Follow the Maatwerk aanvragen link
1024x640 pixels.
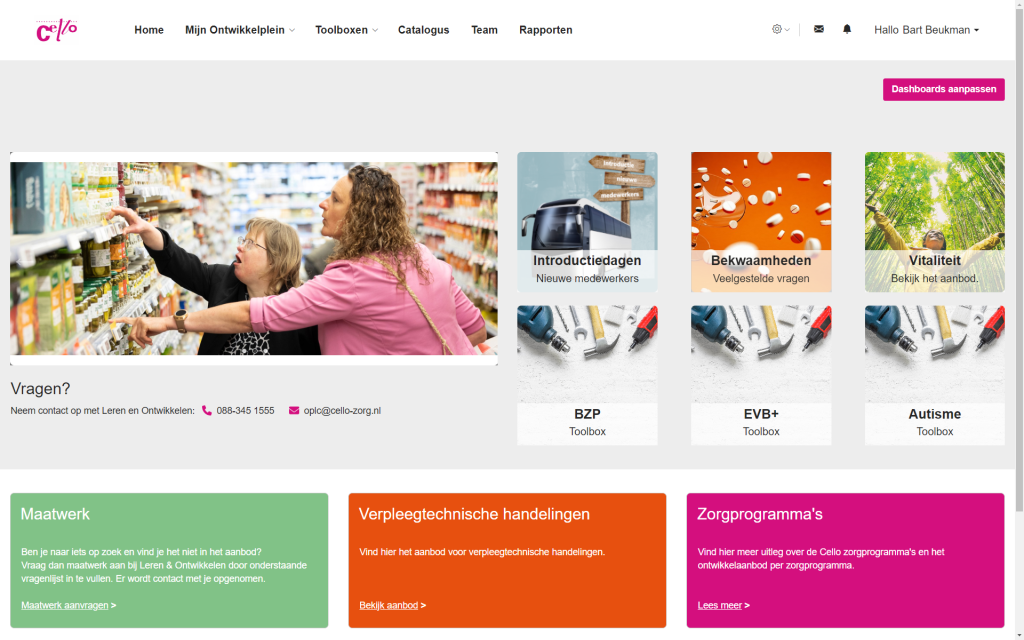click(x=65, y=605)
